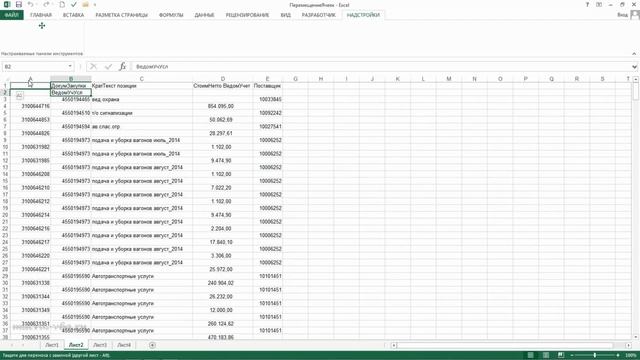The width and height of the screenshot is (640, 360).
Task: Click active sheet tab Лист2
Action: 76,345
